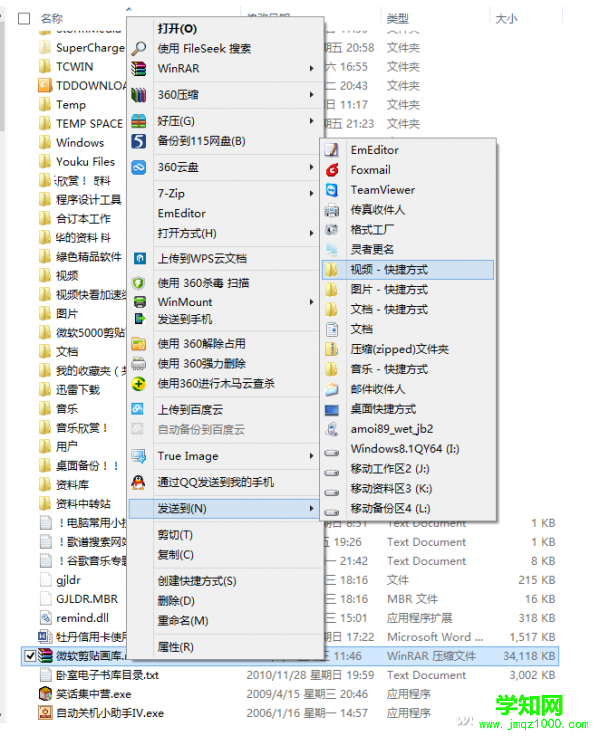Click the 发送到手机 icon
Viewport: 600px width, 736px height.
click(140, 319)
